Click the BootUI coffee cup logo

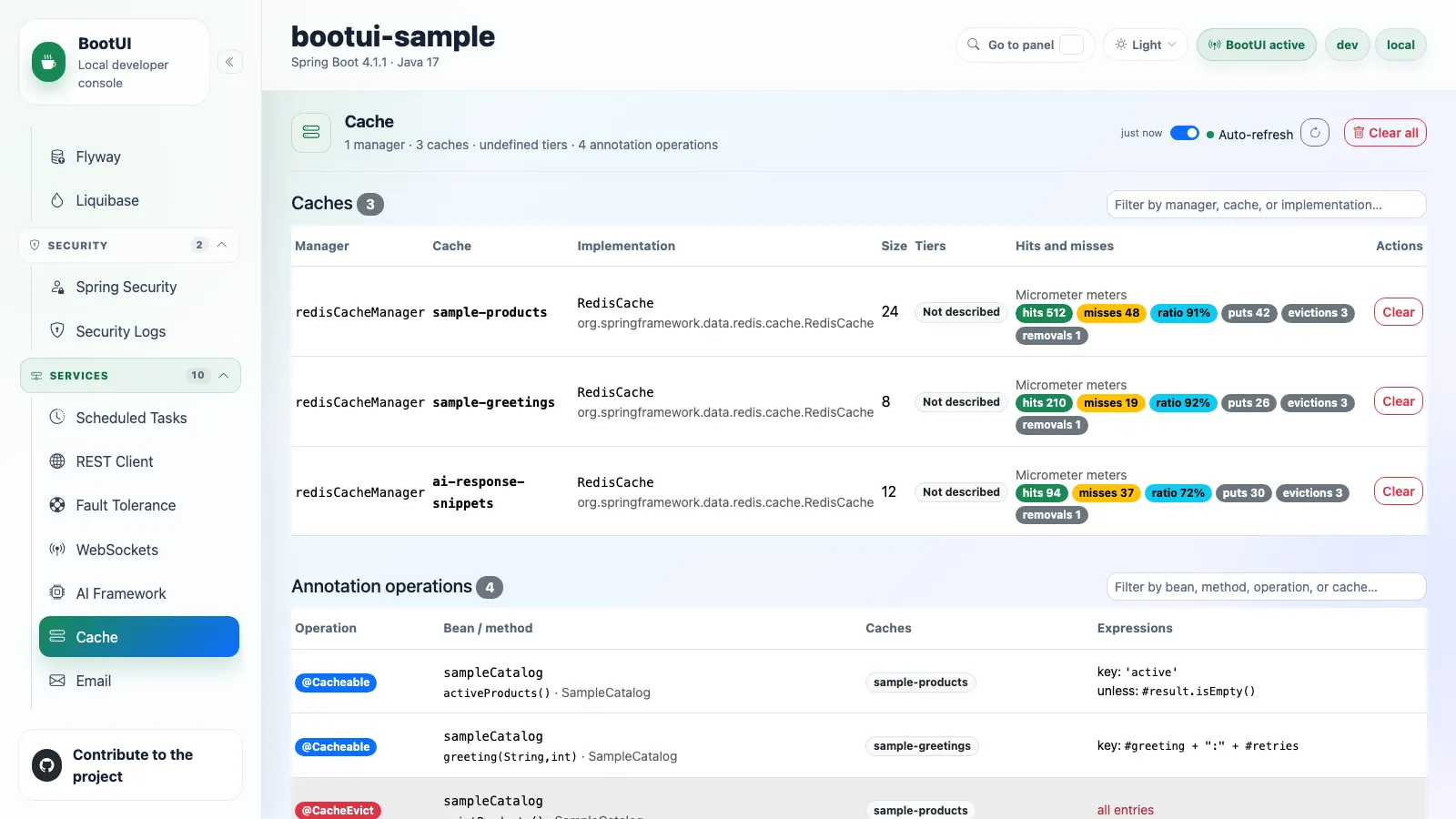tap(48, 63)
